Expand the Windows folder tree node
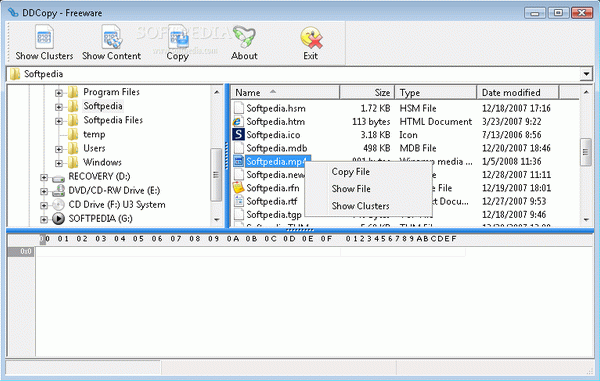The image size is (600, 381). [x=59, y=163]
